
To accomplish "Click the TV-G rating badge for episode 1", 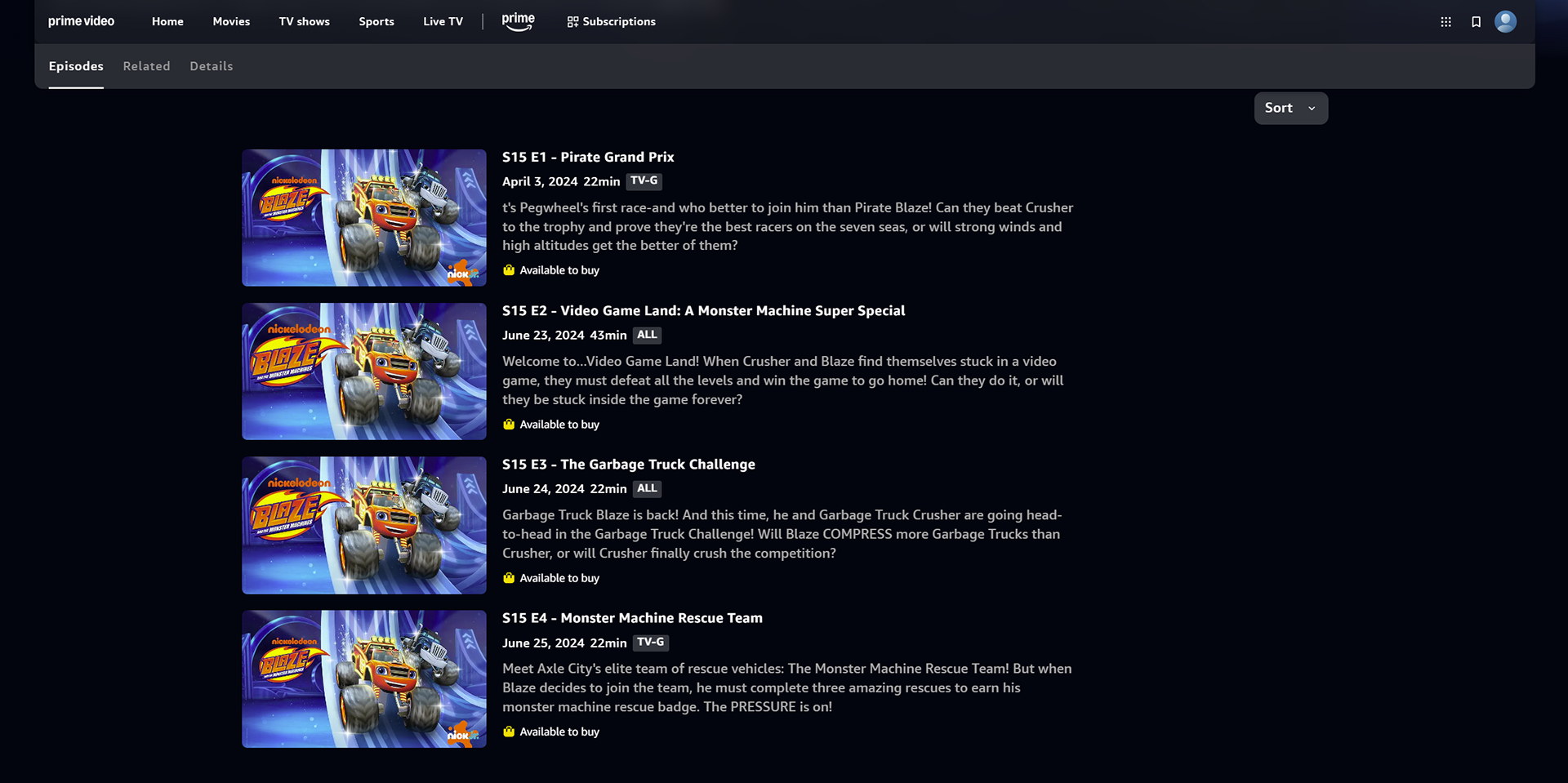I will (x=644, y=181).
